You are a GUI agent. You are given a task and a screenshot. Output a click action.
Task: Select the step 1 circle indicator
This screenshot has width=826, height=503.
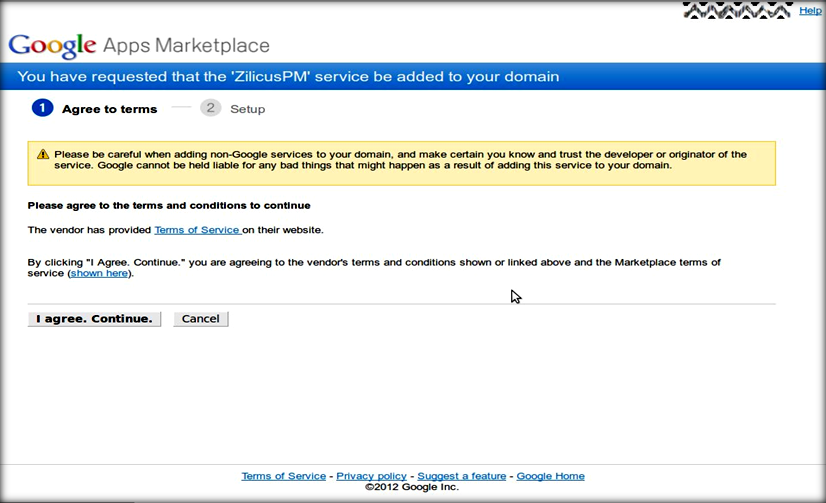pos(42,108)
